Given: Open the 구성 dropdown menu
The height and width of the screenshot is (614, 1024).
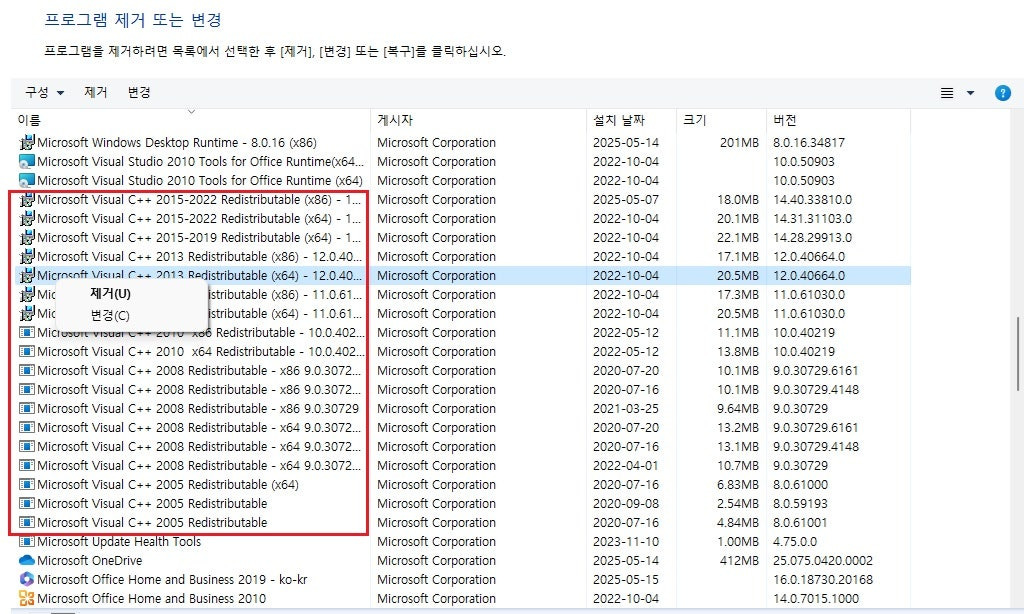Looking at the screenshot, I should (44, 92).
